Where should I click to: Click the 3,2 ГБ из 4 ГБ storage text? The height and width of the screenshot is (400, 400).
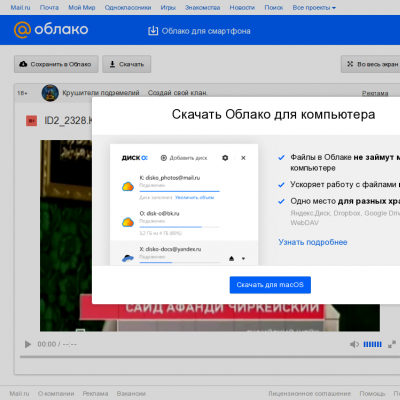pyautogui.click(x=160, y=233)
